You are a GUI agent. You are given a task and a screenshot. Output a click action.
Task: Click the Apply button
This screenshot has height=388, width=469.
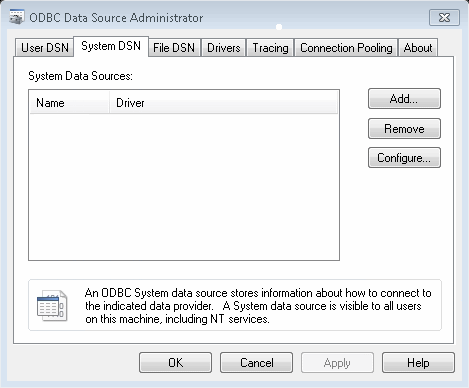pyautogui.click(x=337, y=363)
